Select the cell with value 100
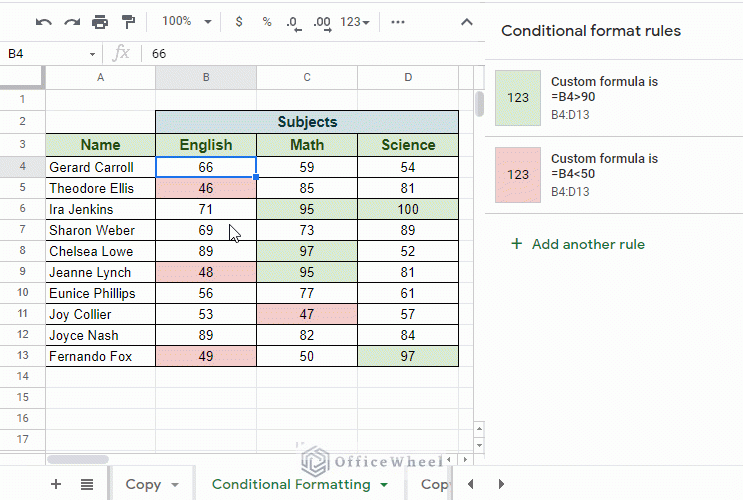This screenshot has height=500, width=743. pos(408,209)
